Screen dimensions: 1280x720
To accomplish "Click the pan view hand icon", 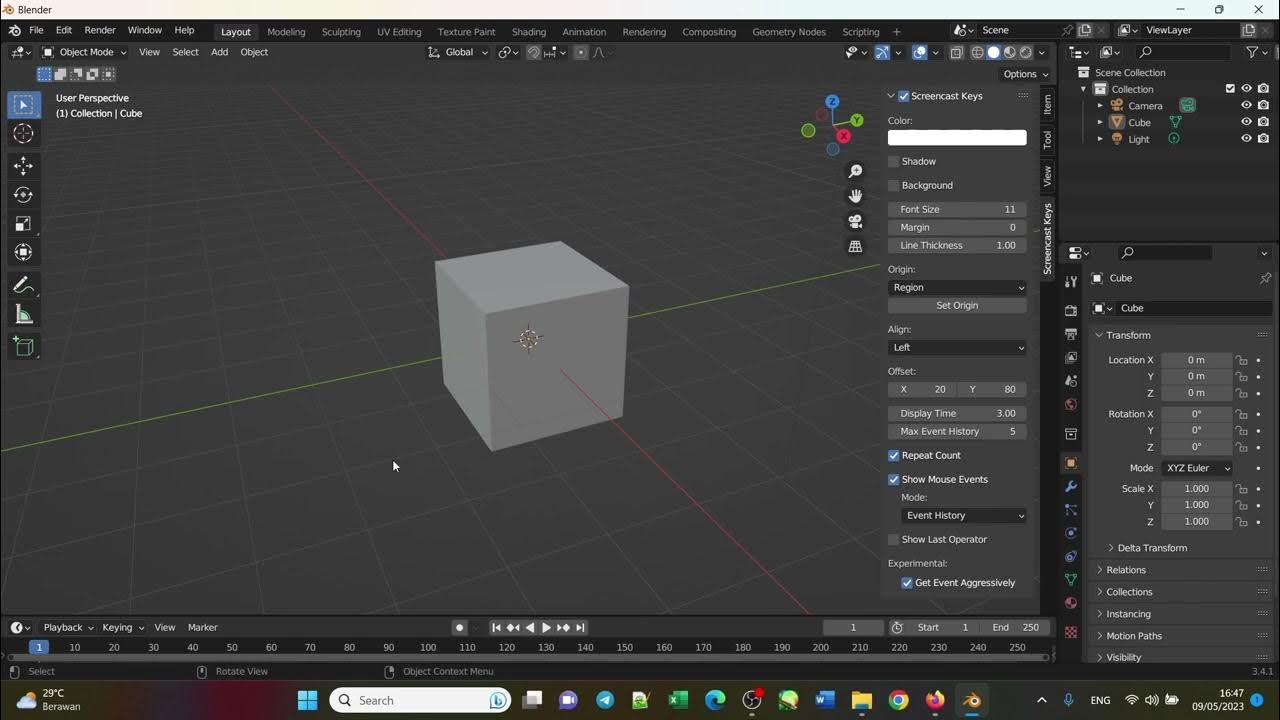I will (855, 196).
